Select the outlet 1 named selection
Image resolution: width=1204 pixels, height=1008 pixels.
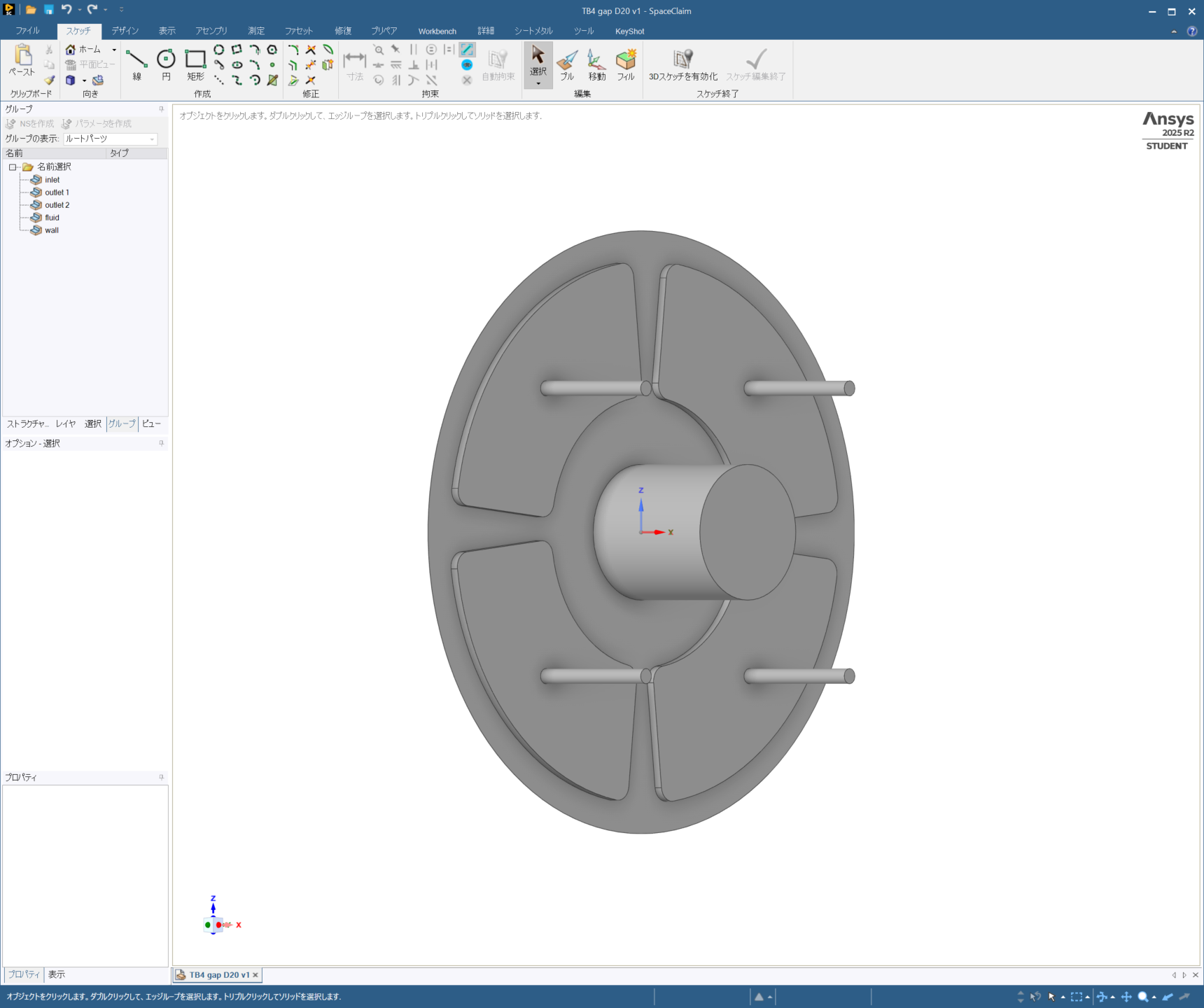pos(57,192)
